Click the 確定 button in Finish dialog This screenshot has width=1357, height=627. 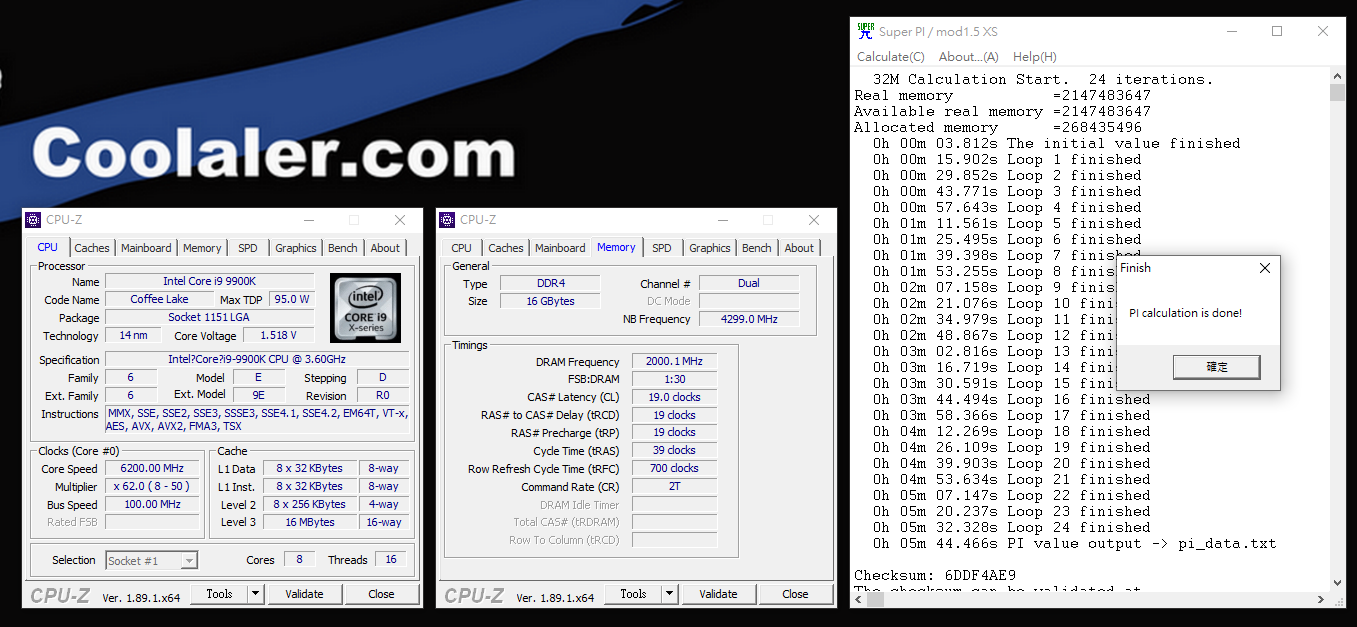pyautogui.click(x=1217, y=367)
